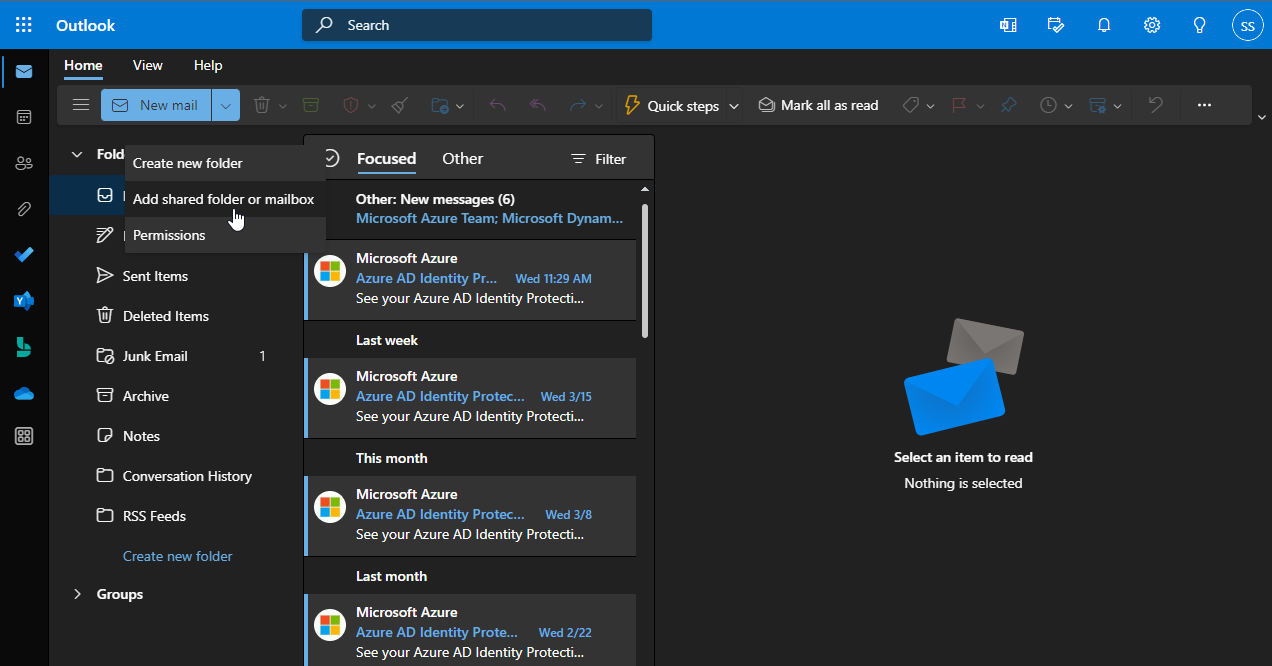Viewport: 1272px width, 666px height.
Task: Open More apps grid icon
Action: click(24, 436)
